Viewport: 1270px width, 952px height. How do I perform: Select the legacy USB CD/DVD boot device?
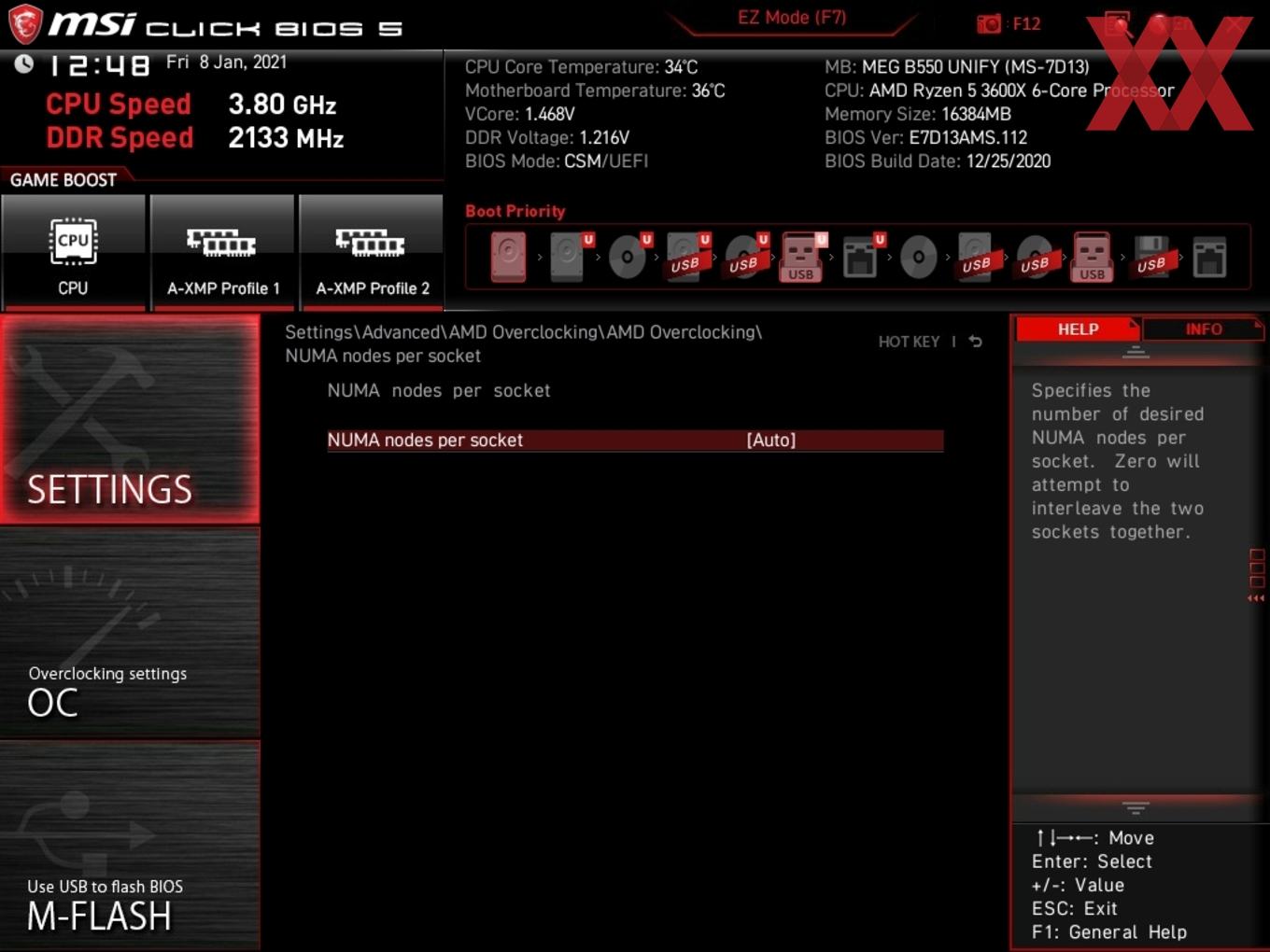(x=1035, y=257)
